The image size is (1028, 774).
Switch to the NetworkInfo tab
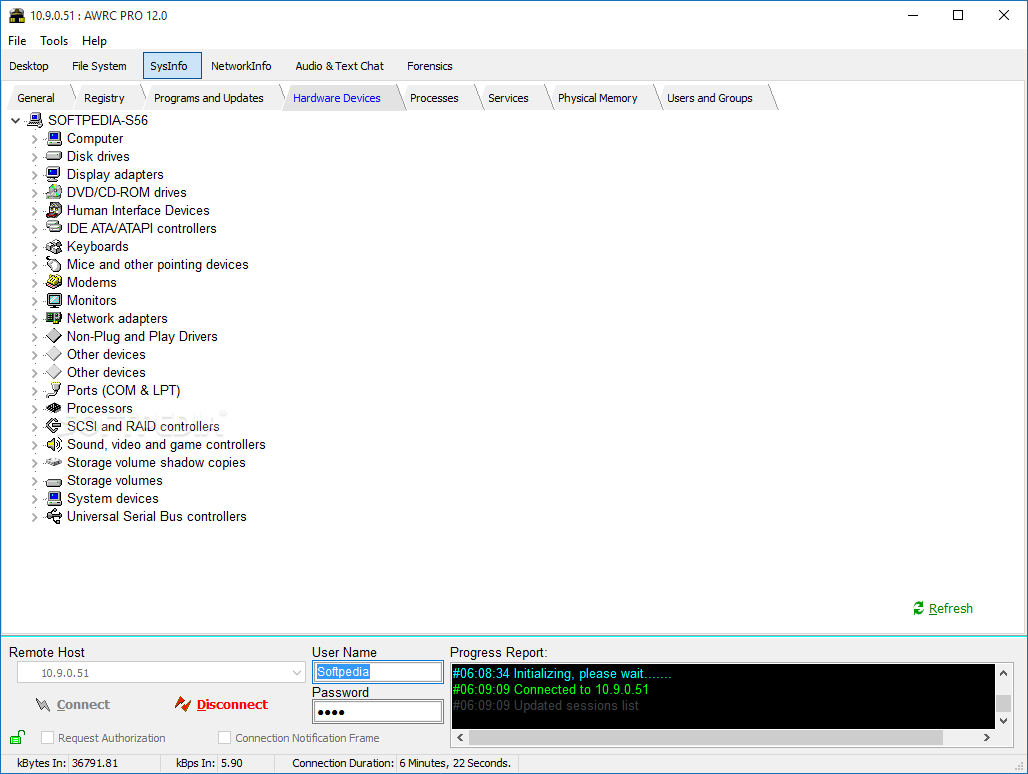[241, 66]
